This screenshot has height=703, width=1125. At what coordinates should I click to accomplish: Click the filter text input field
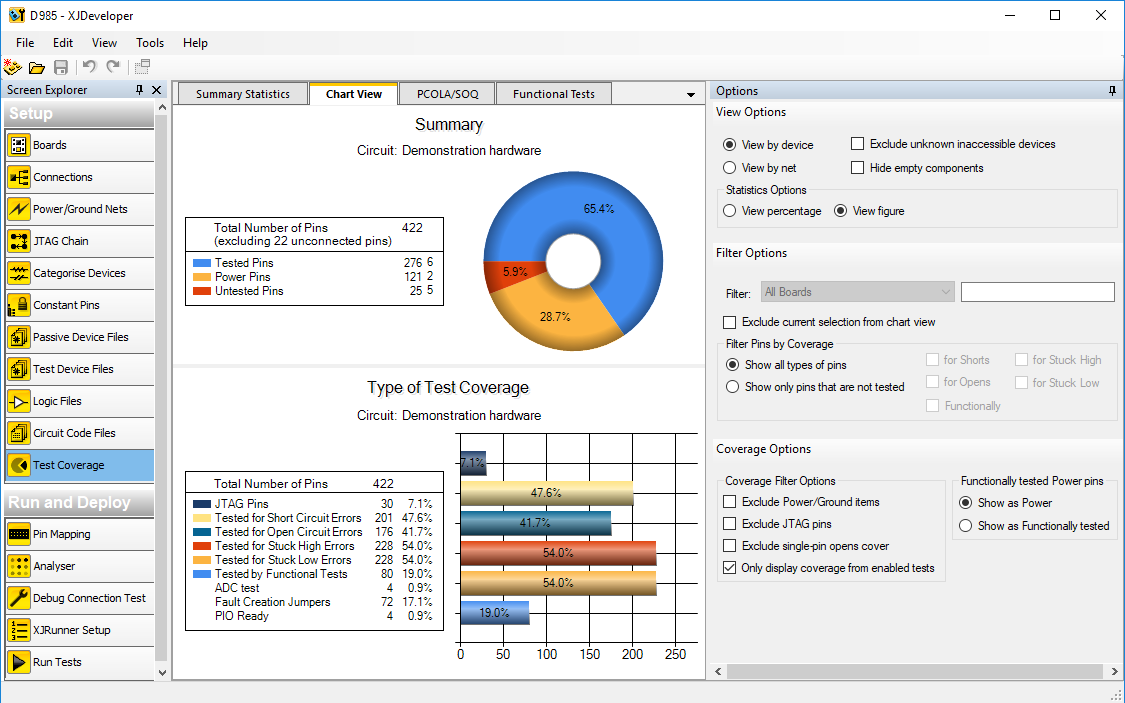pyautogui.click(x=1037, y=292)
